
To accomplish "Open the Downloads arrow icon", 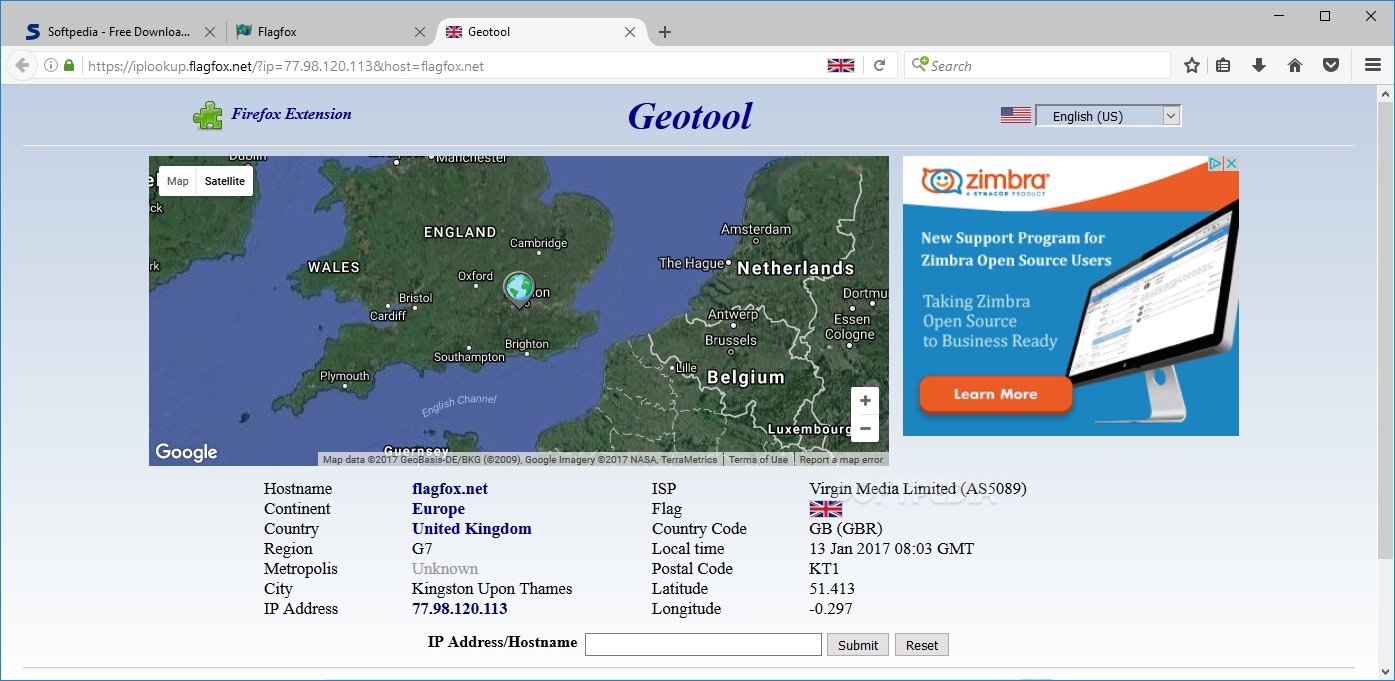I will coord(1259,65).
